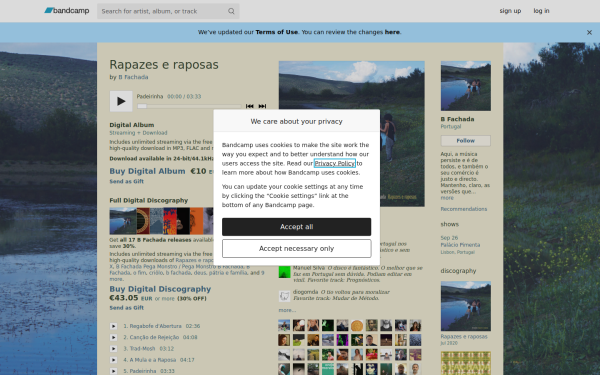This screenshot has height=375, width=600.
Task: Open the orange coin supporter avatar
Action: point(357,325)
